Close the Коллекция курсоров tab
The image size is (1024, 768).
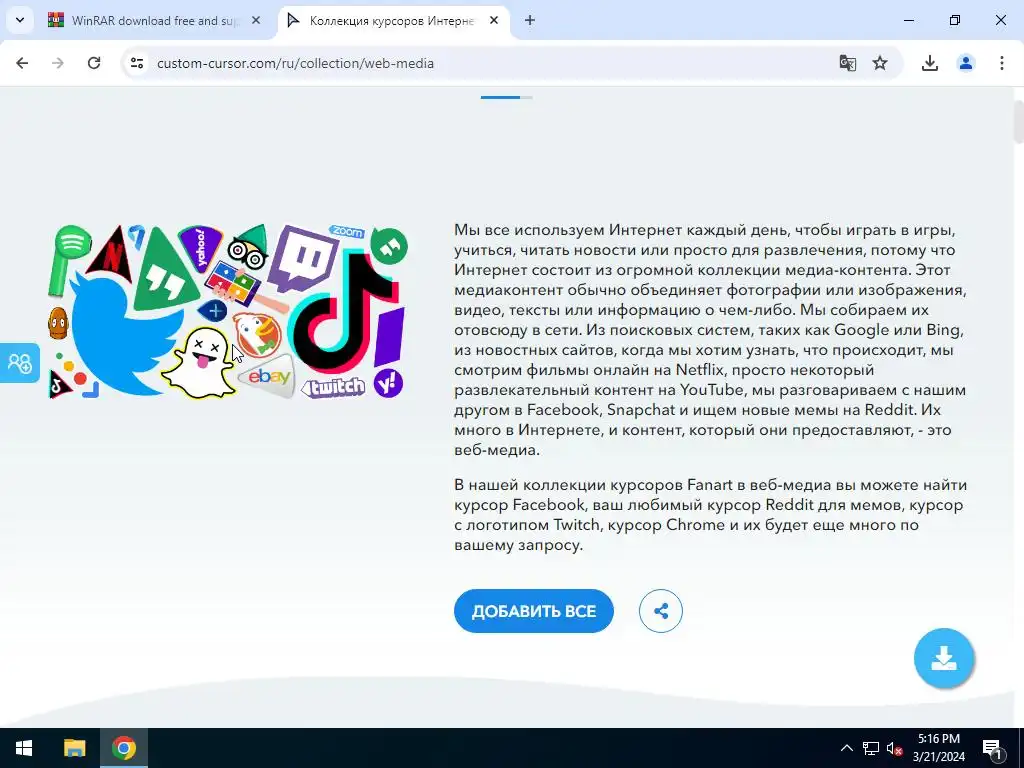[494, 21]
